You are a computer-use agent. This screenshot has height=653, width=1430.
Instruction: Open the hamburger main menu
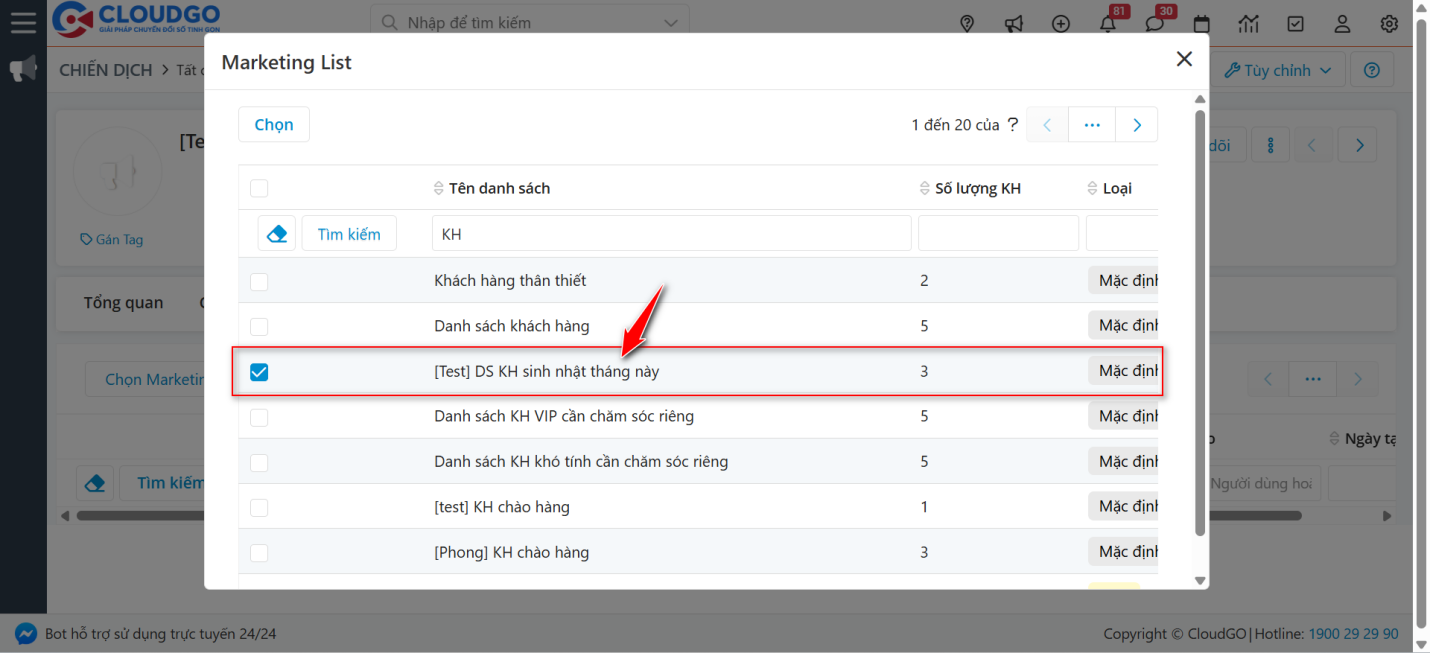[23, 22]
